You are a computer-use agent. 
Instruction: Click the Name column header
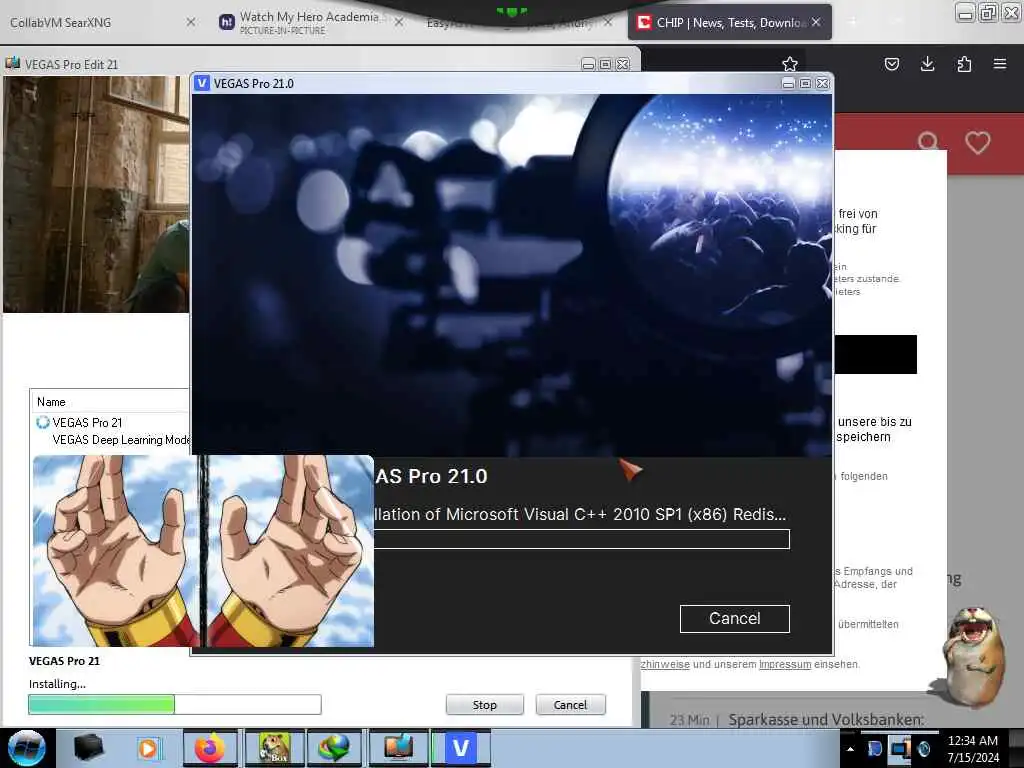coord(51,402)
